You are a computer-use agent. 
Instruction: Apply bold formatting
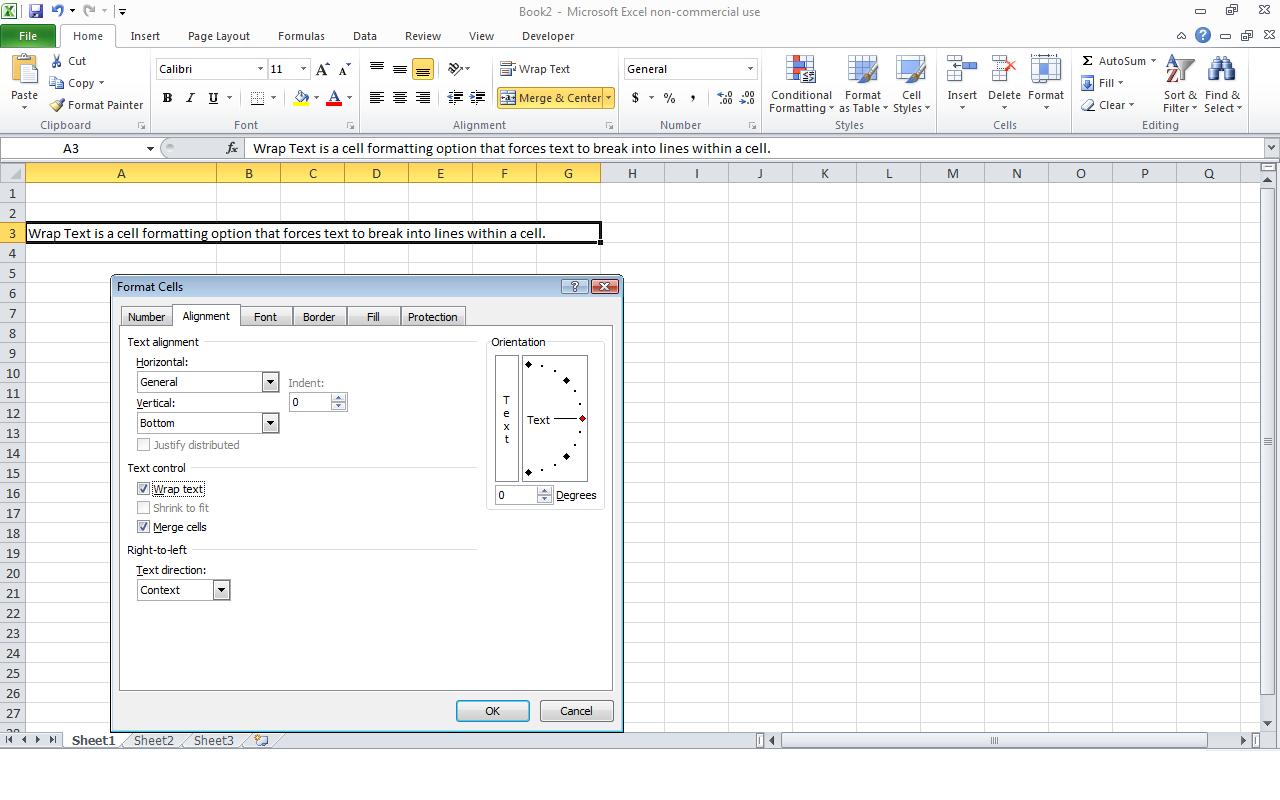(167, 98)
